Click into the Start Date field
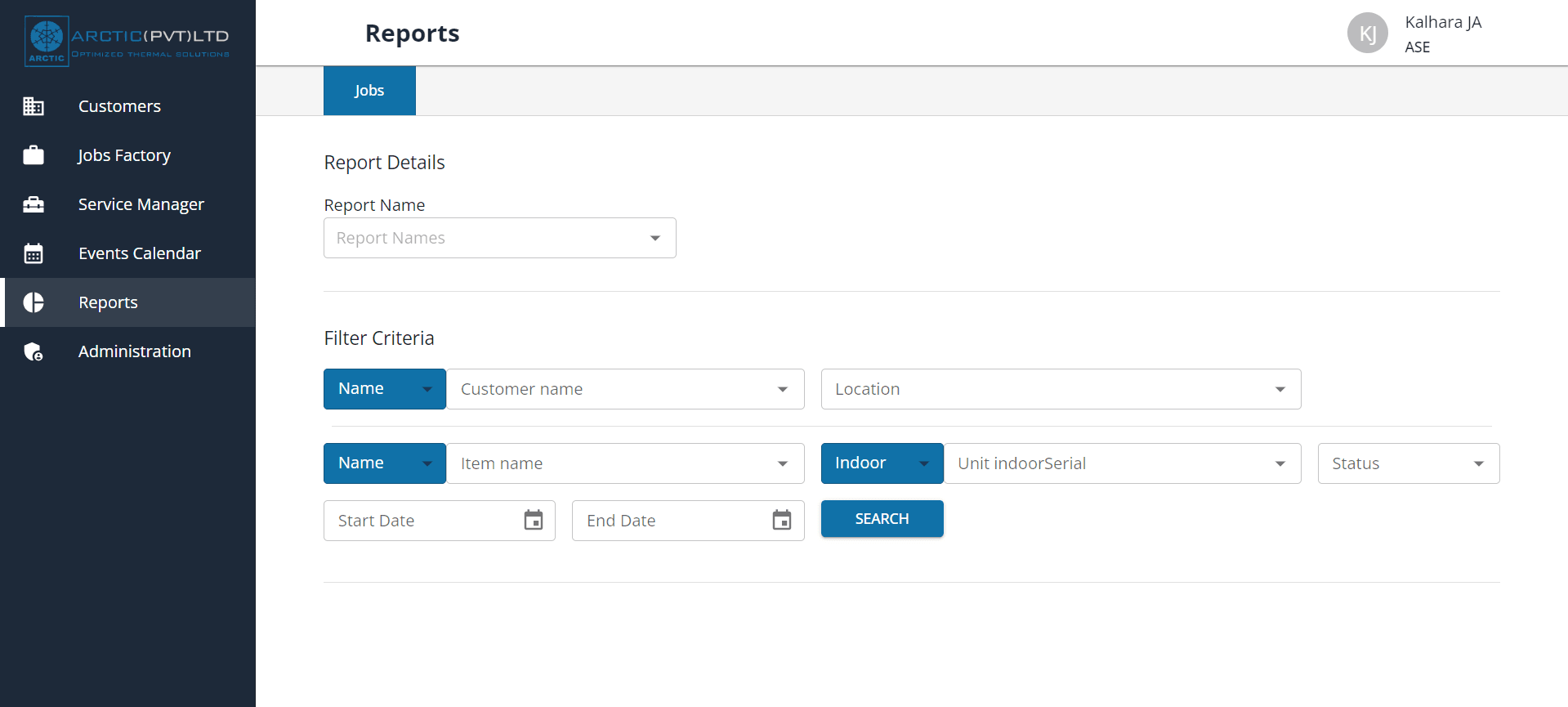The image size is (1568, 707). 421,521
